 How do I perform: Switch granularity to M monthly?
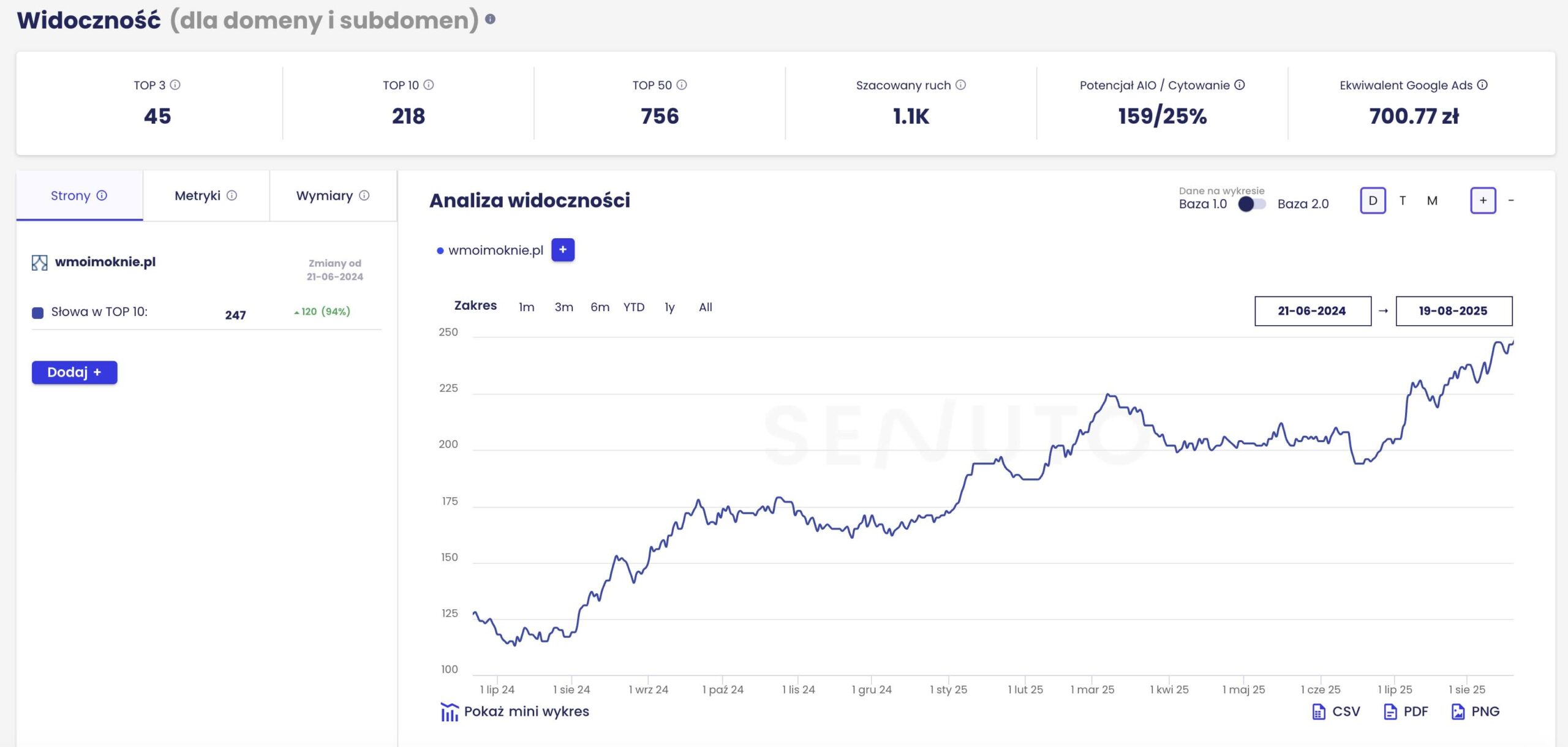[1432, 201]
